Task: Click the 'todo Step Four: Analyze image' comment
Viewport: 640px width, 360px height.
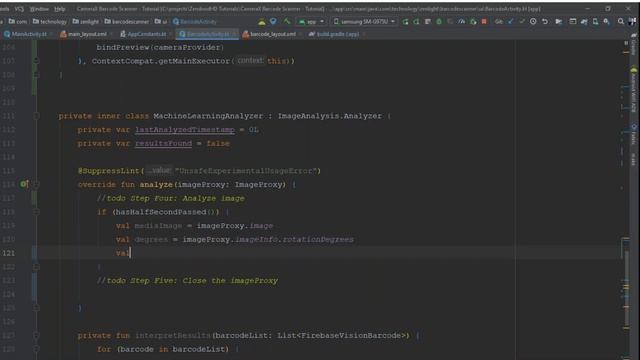Action: [x=171, y=198]
